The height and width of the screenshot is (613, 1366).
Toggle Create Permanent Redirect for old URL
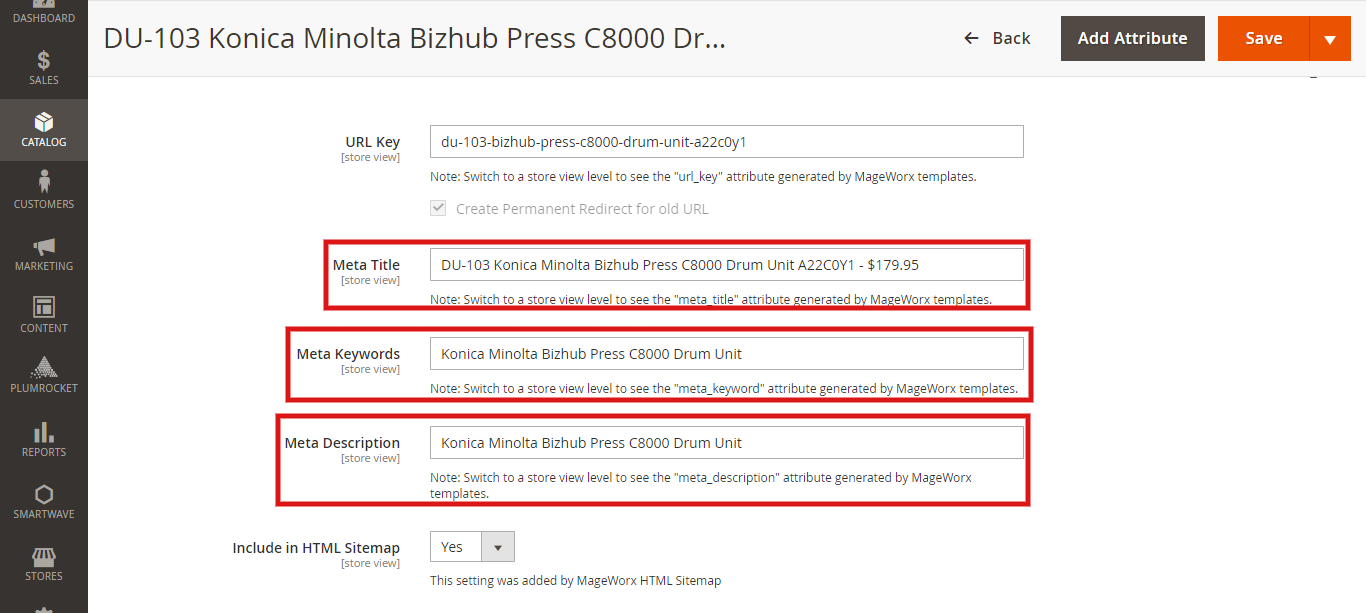click(x=438, y=209)
